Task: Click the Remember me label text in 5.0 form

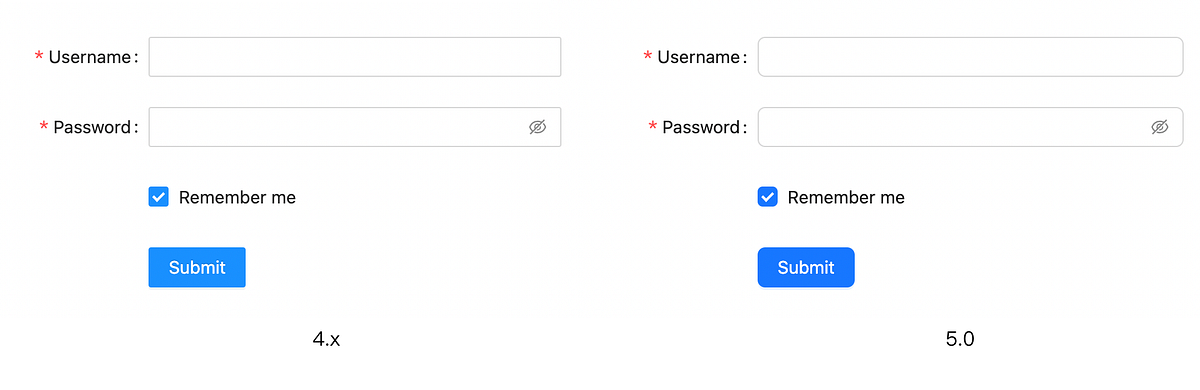Action: (846, 197)
